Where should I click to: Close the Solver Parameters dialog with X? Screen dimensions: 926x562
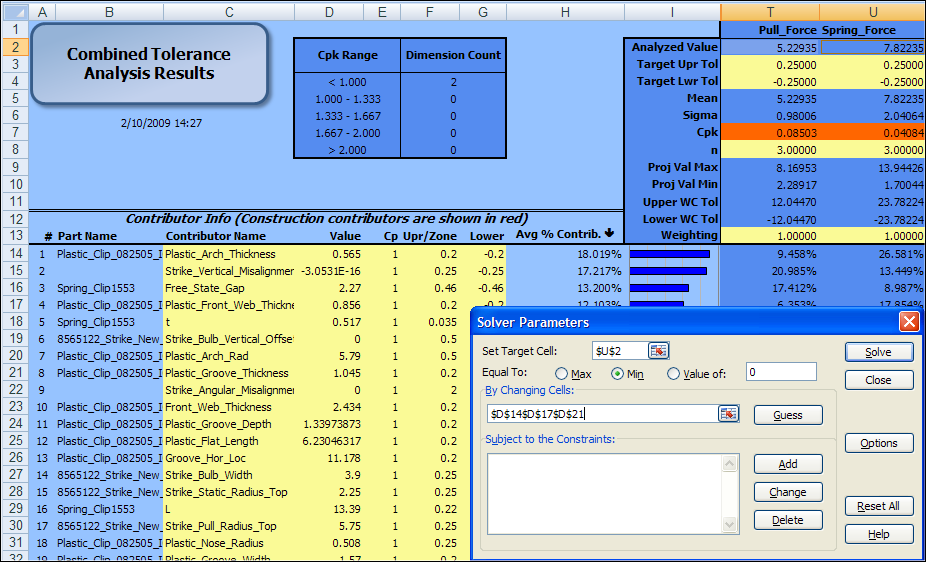tap(908, 322)
